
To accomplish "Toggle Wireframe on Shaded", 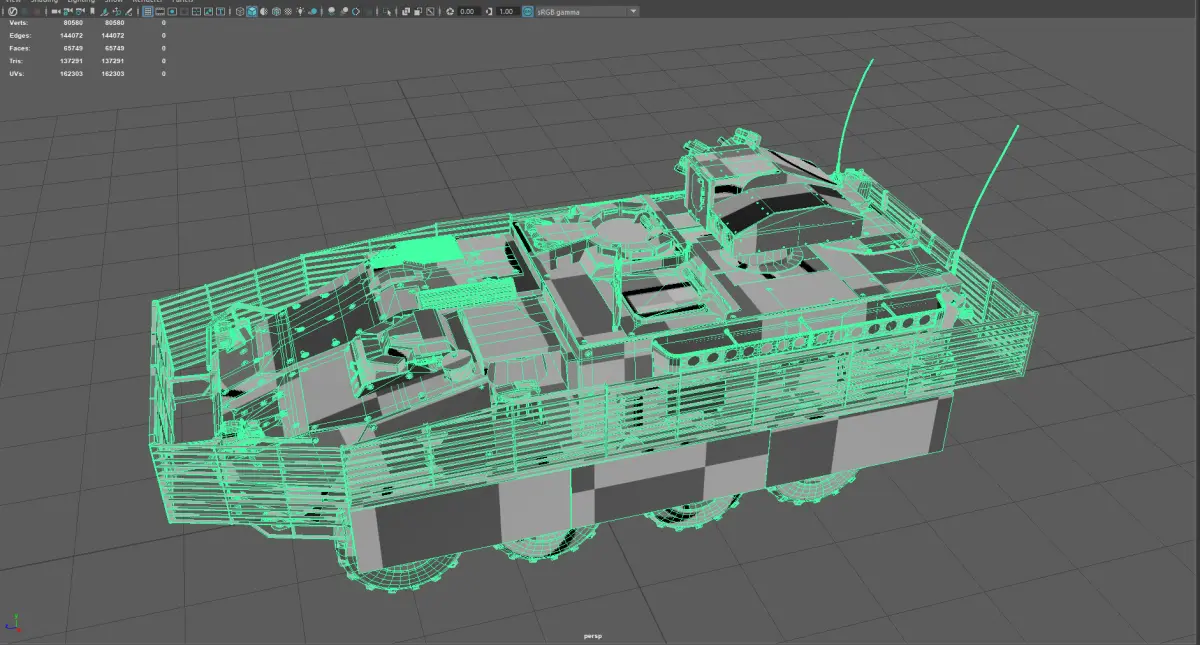I will (x=276, y=11).
